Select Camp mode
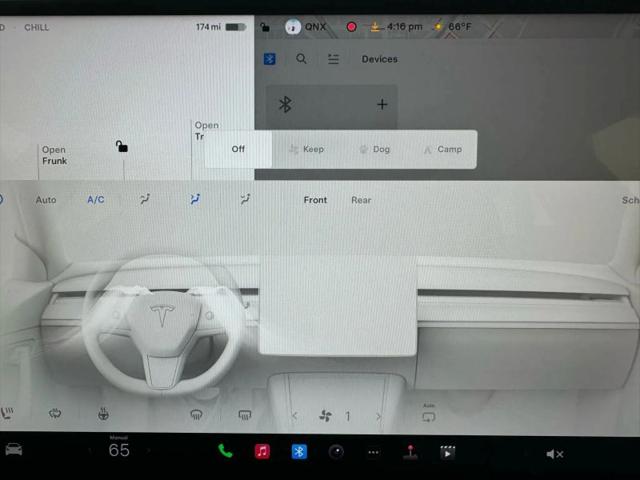This screenshot has width=640, height=480. tap(443, 149)
